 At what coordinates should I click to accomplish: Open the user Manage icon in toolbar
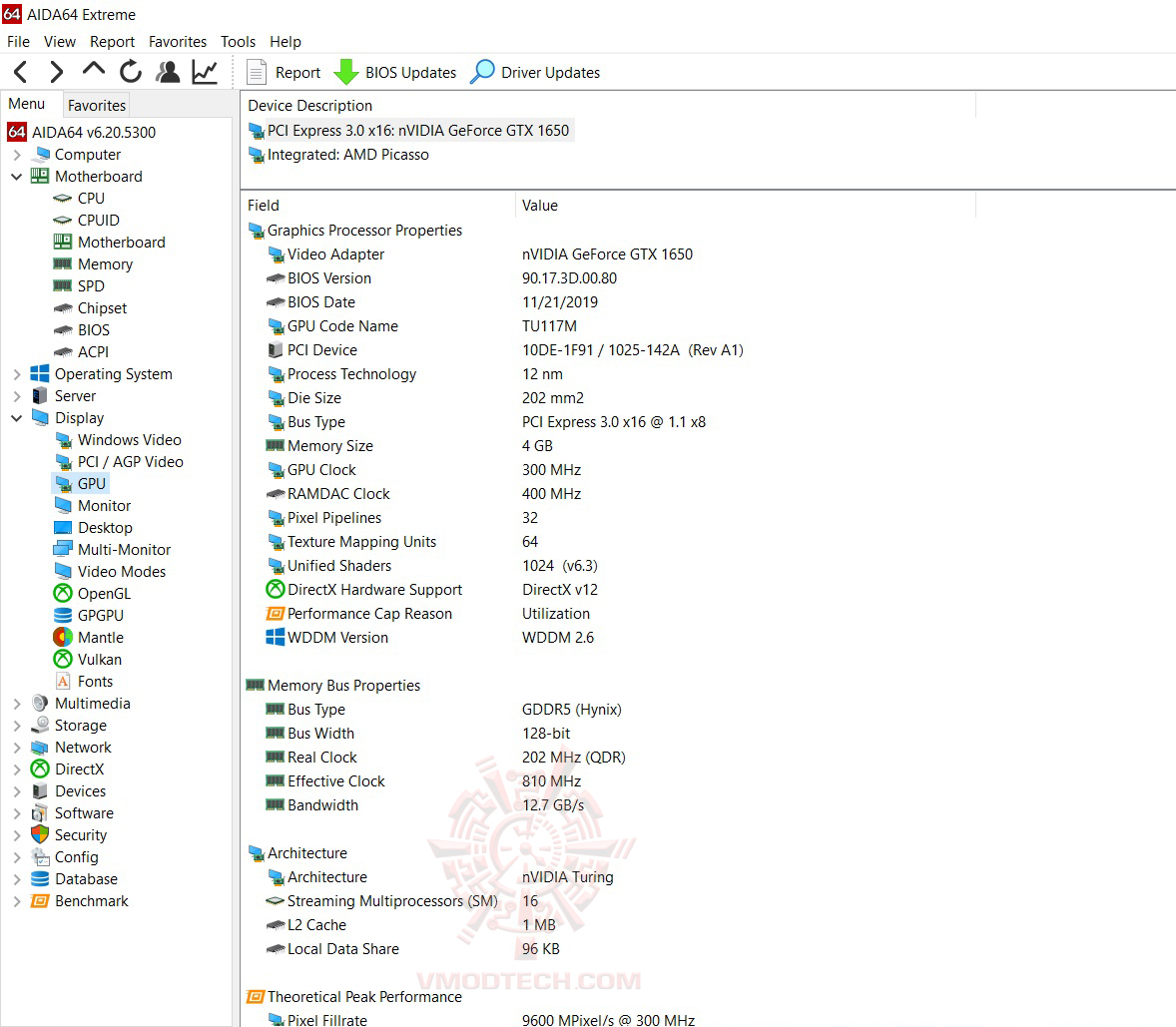point(168,72)
